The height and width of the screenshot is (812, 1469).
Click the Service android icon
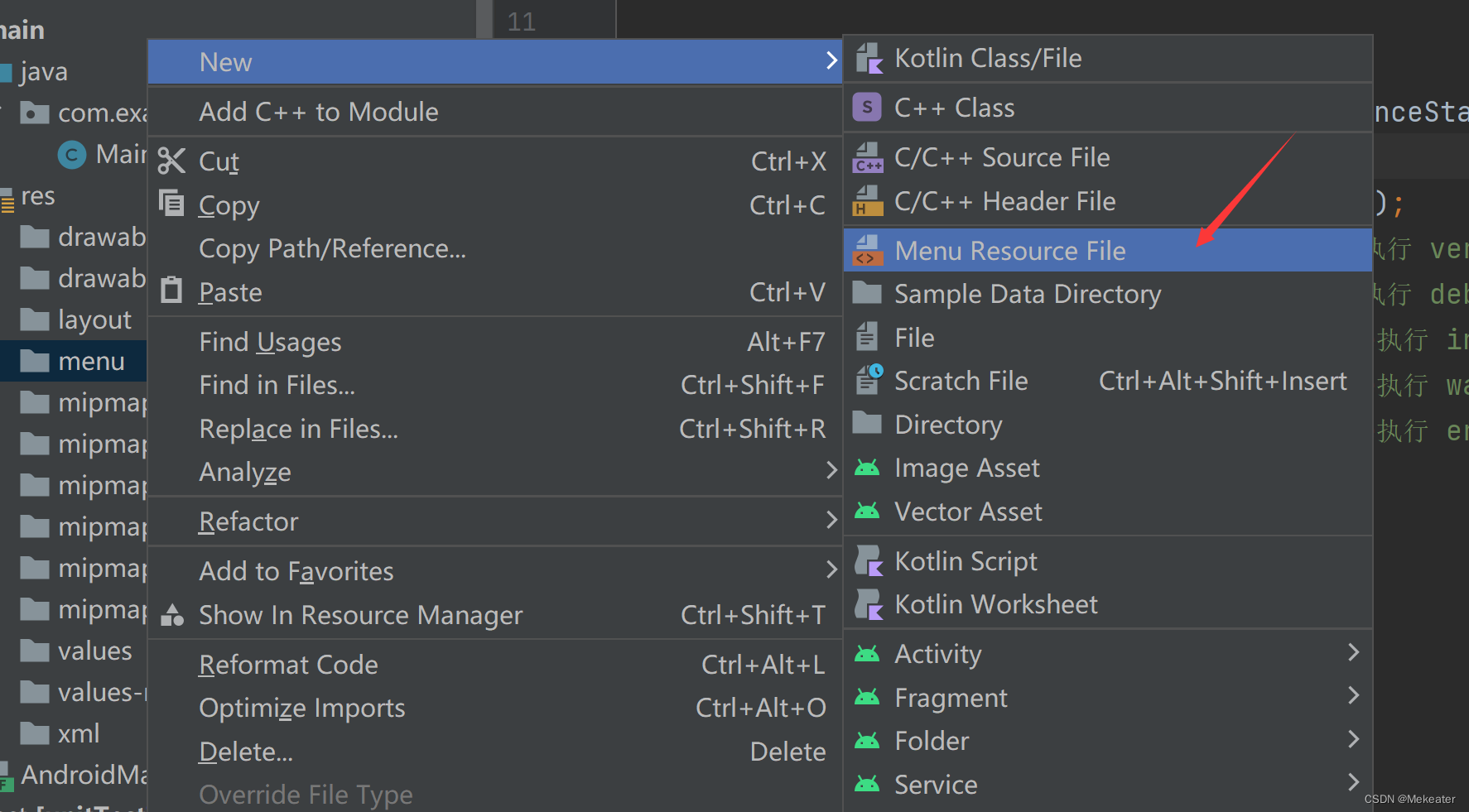click(x=867, y=784)
